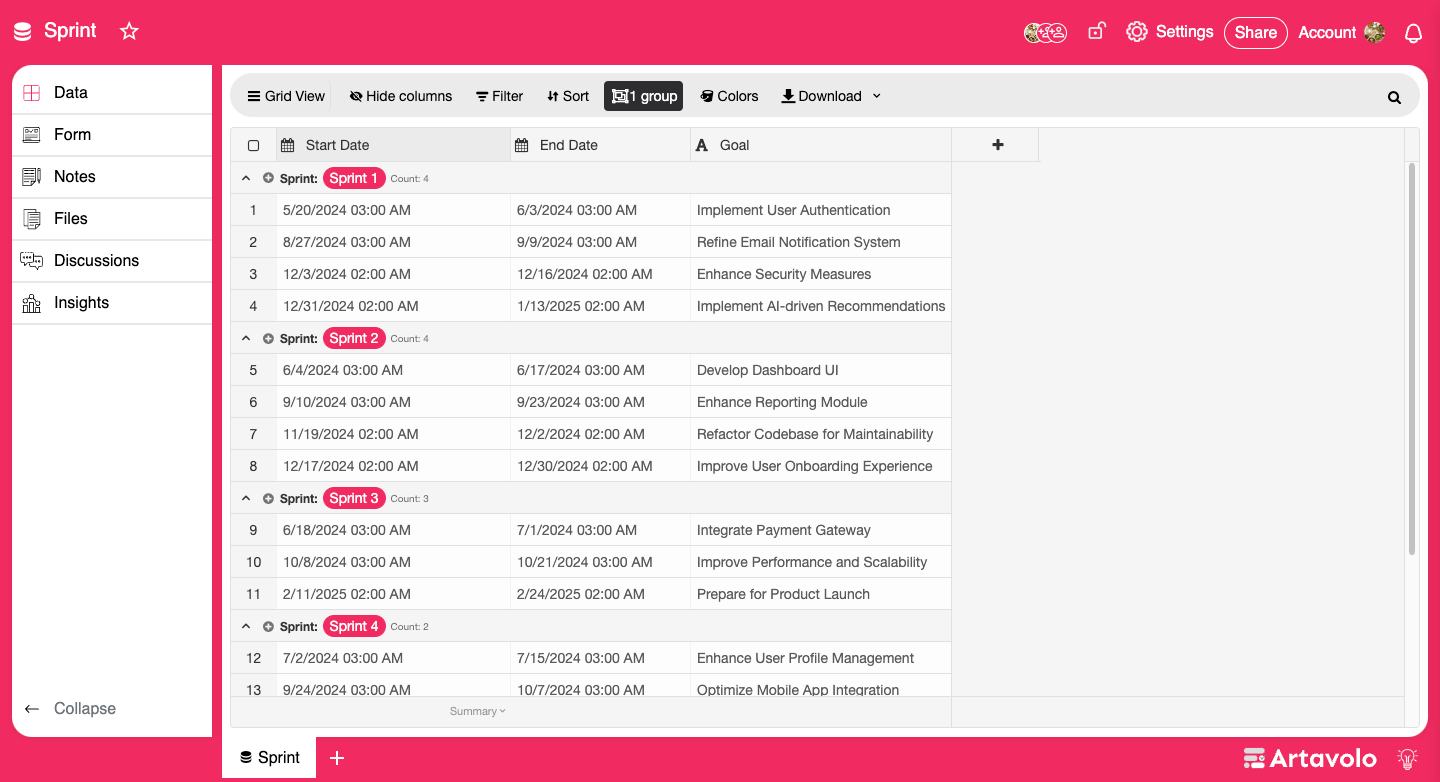Click the Share button
The width and height of the screenshot is (1440, 782).
click(x=1255, y=32)
